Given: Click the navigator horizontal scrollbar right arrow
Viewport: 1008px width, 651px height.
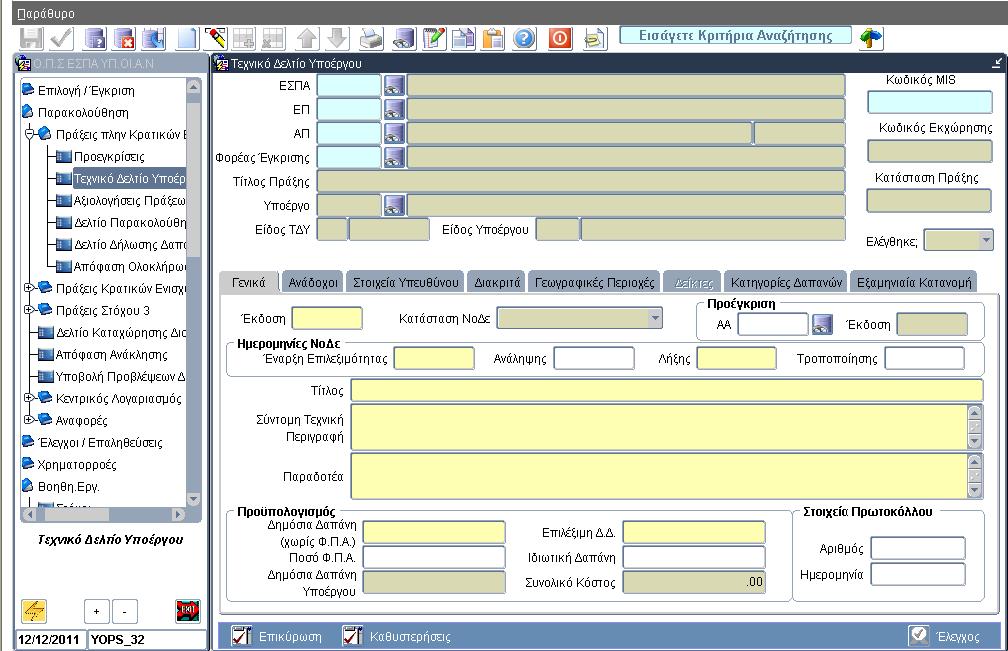Looking at the screenshot, I should 179,514.
